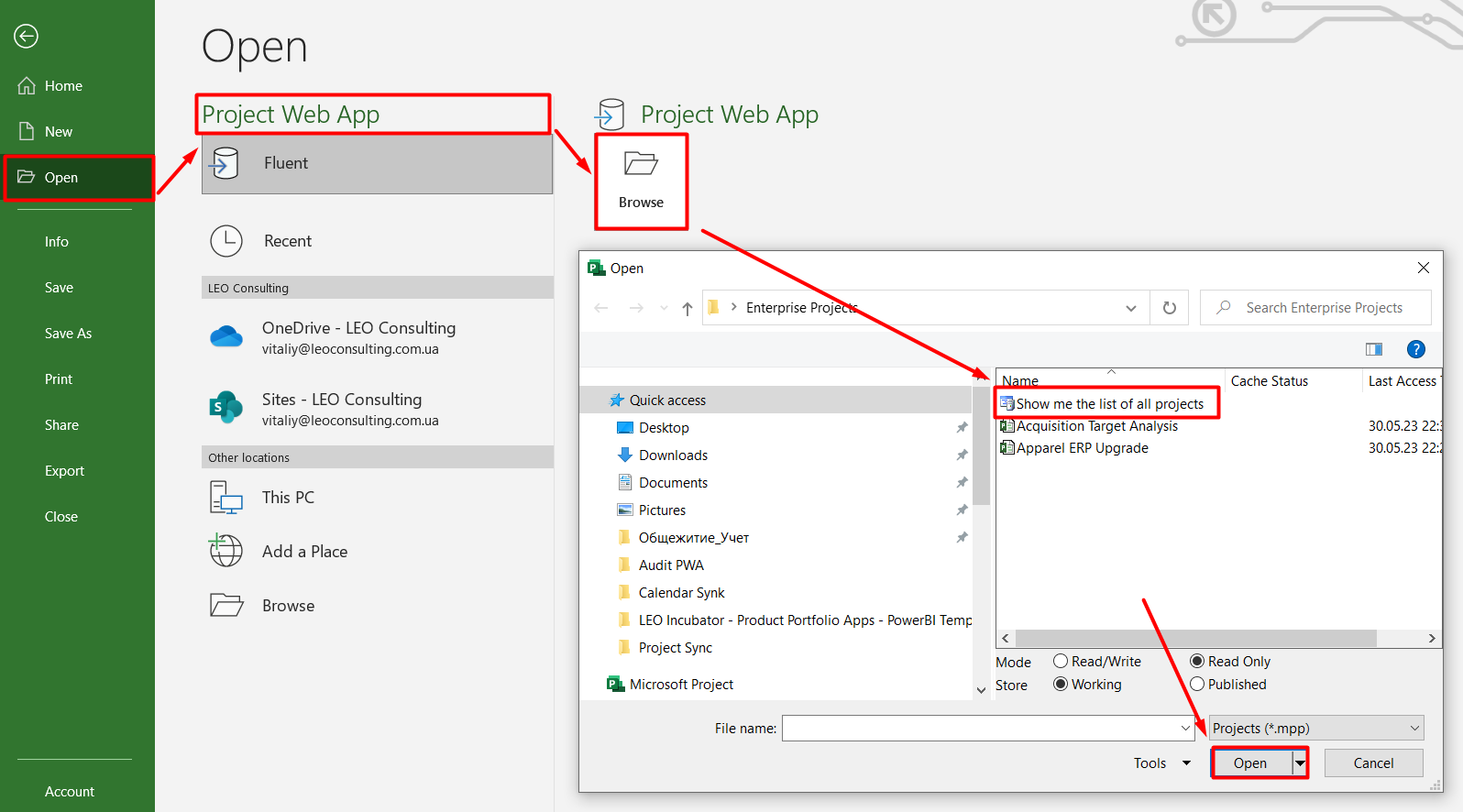
Task: Select Save As in the backstage menu
Action: point(69,334)
